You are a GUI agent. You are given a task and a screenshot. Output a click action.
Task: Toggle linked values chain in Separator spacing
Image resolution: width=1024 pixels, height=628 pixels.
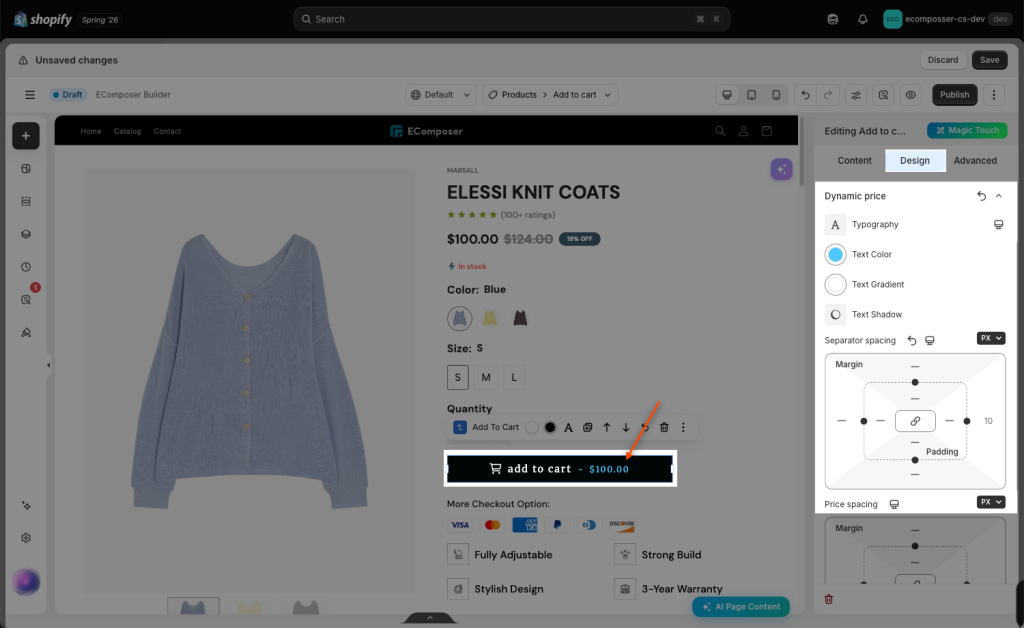(915, 421)
